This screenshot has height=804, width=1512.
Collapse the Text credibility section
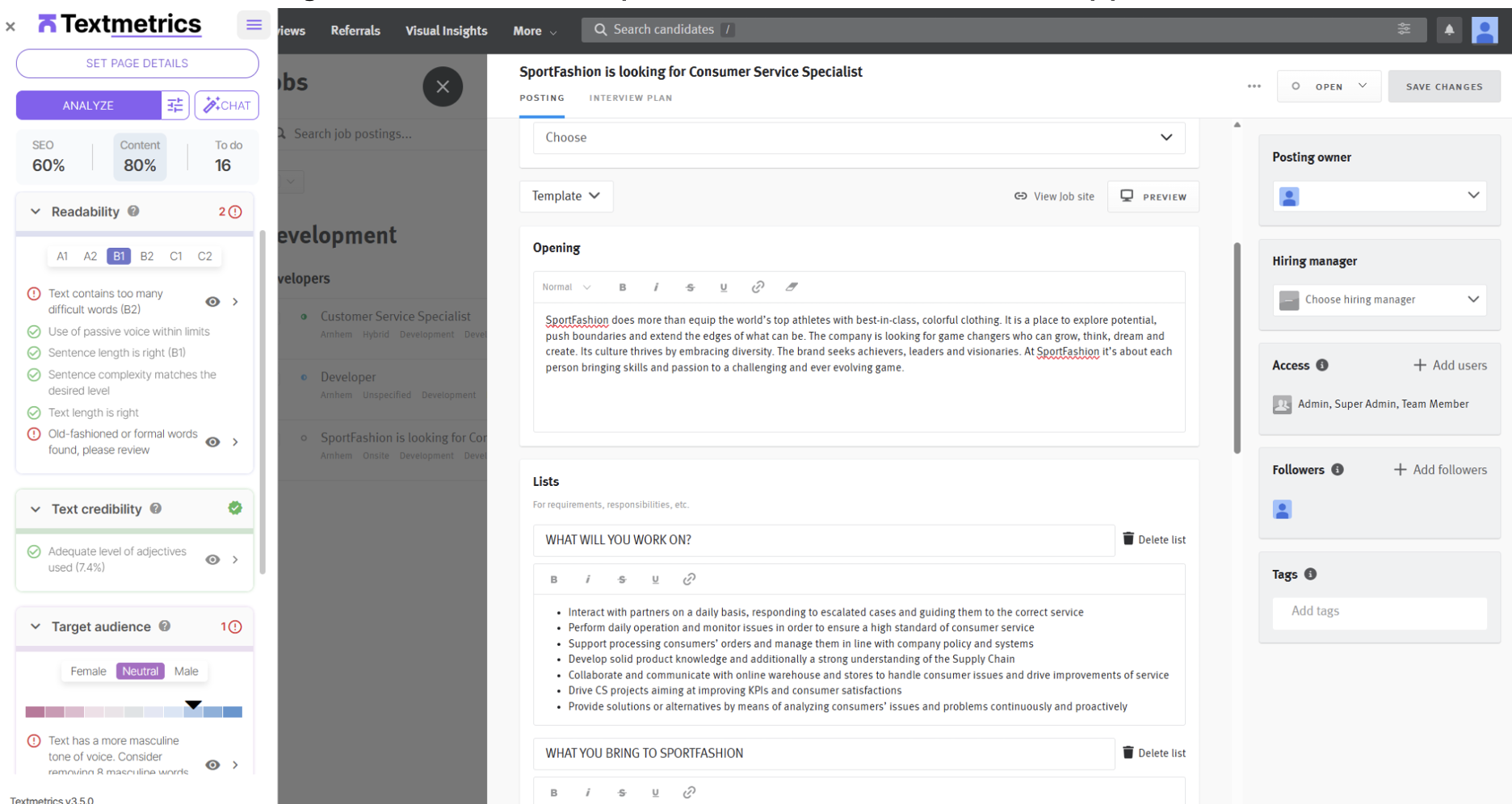[x=36, y=509]
